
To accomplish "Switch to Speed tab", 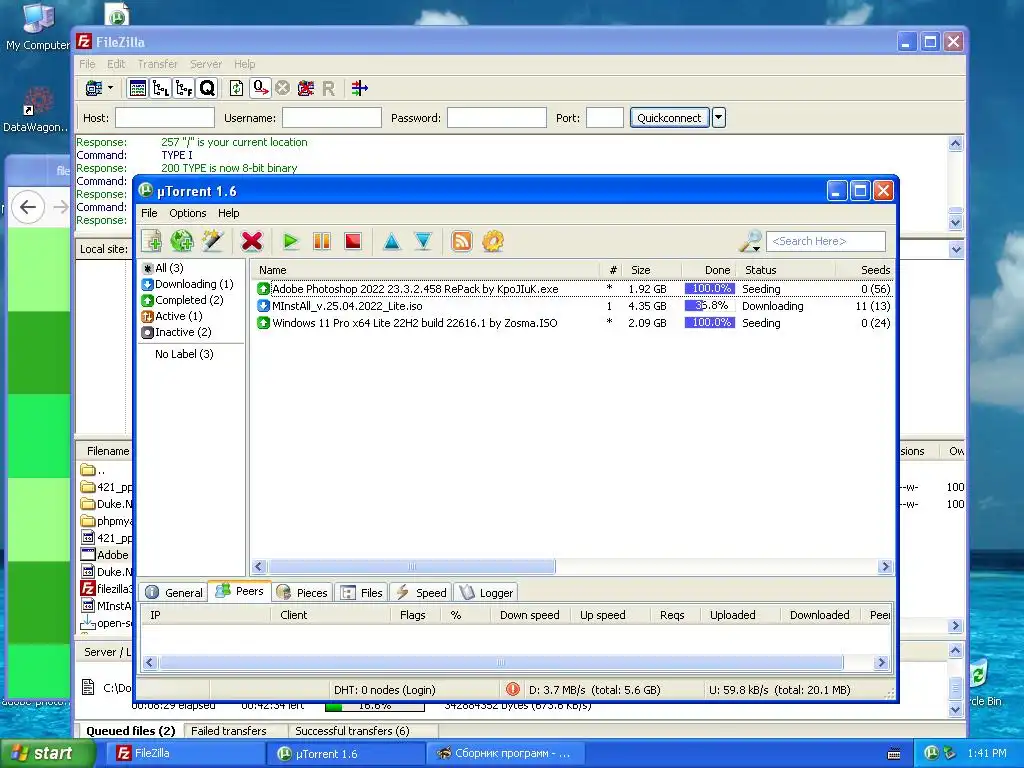I will [421, 592].
